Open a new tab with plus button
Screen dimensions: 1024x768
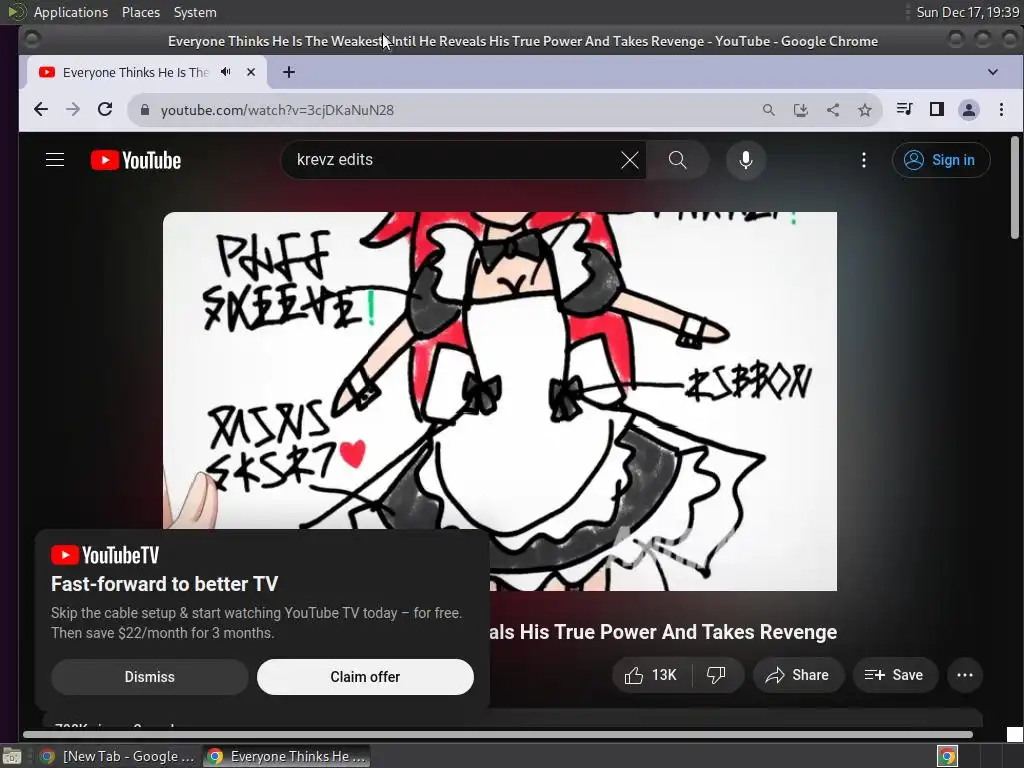pos(289,72)
